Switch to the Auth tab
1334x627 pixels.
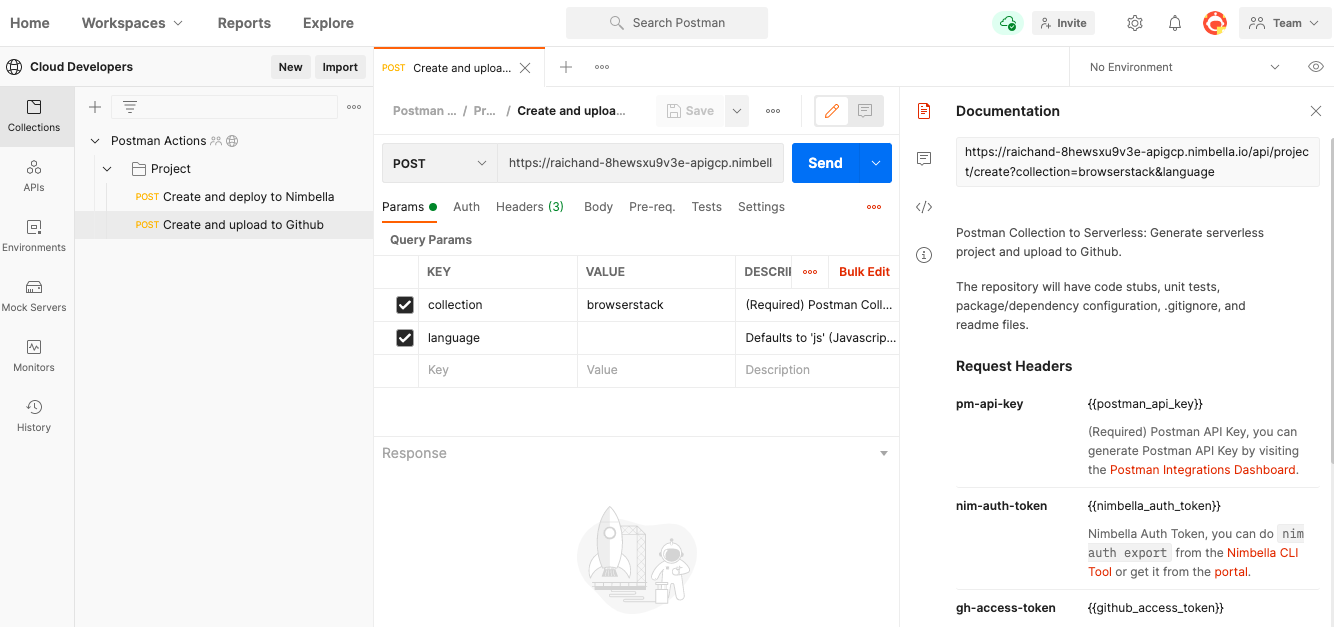[467, 207]
